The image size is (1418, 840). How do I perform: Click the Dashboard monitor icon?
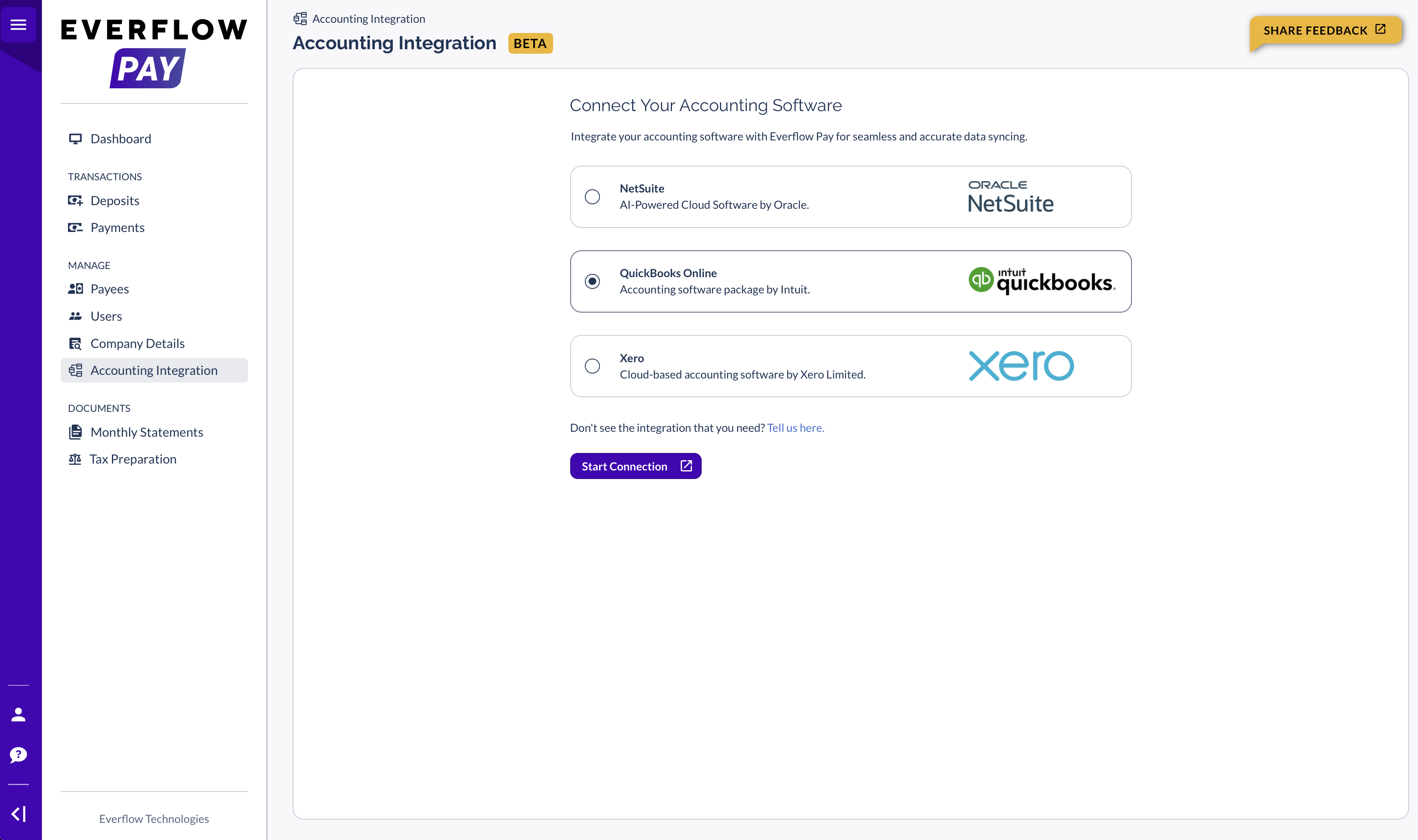[x=76, y=138]
